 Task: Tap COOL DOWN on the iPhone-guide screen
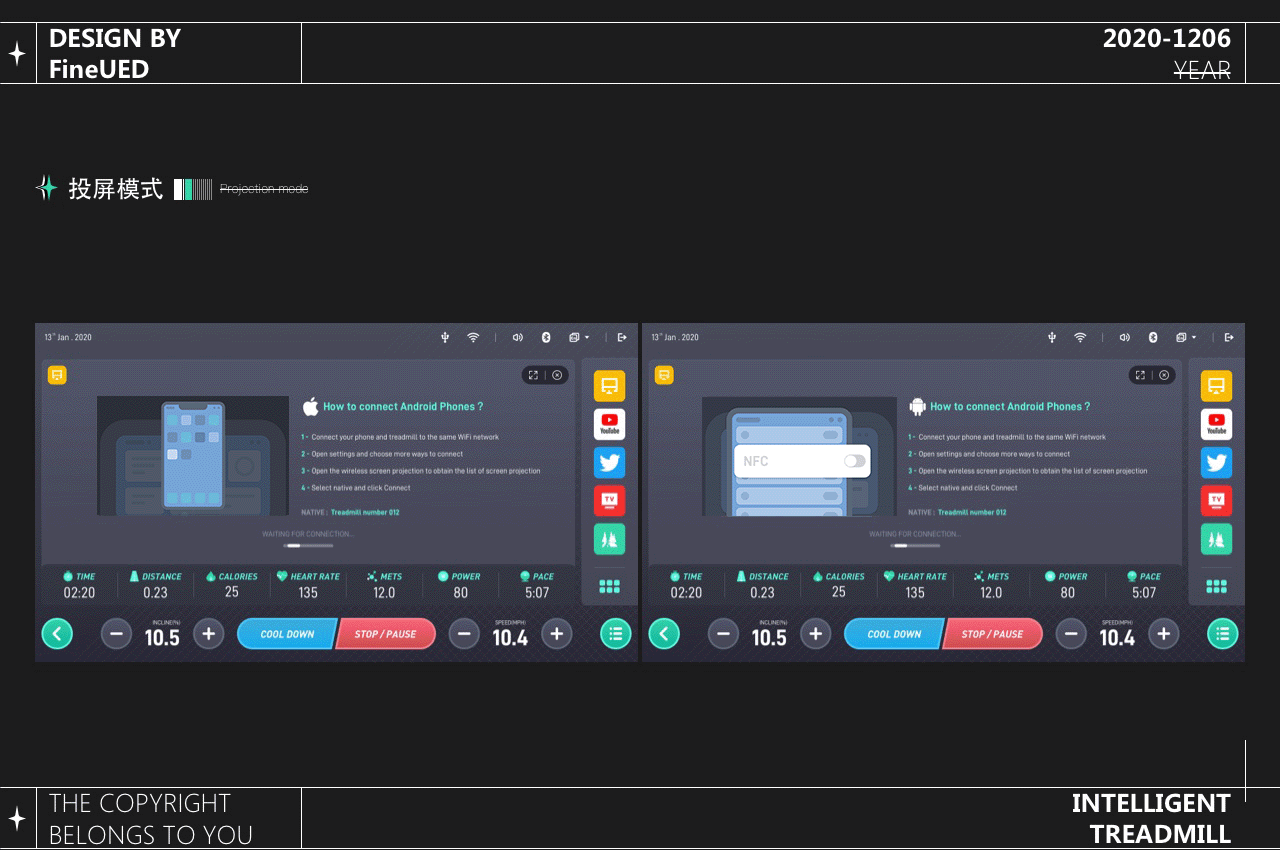pos(287,634)
